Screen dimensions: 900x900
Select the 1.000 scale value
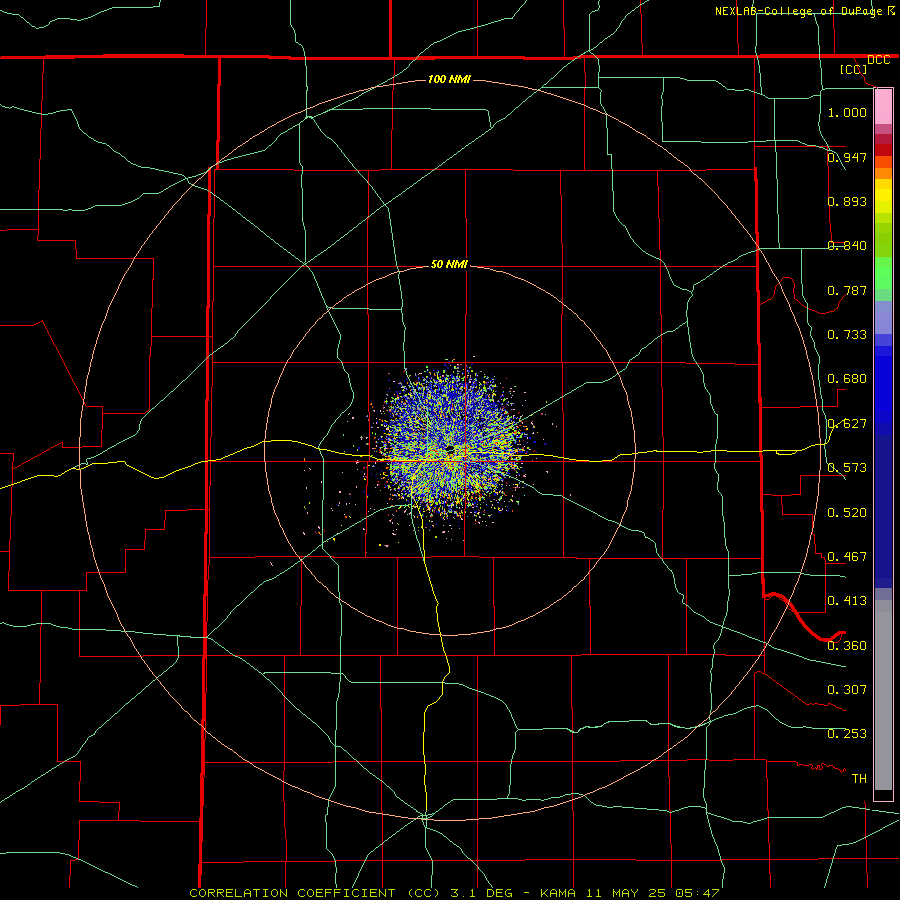847,112
